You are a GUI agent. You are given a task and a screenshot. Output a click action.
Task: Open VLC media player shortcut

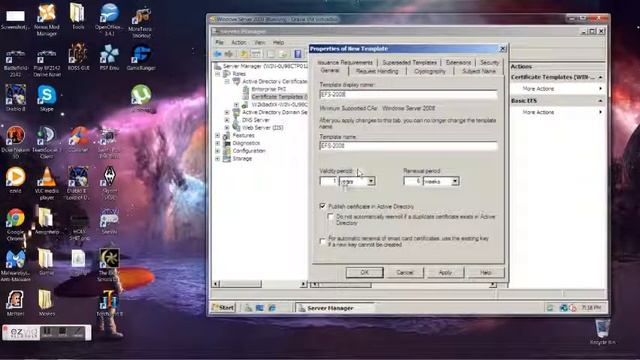coord(47,183)
